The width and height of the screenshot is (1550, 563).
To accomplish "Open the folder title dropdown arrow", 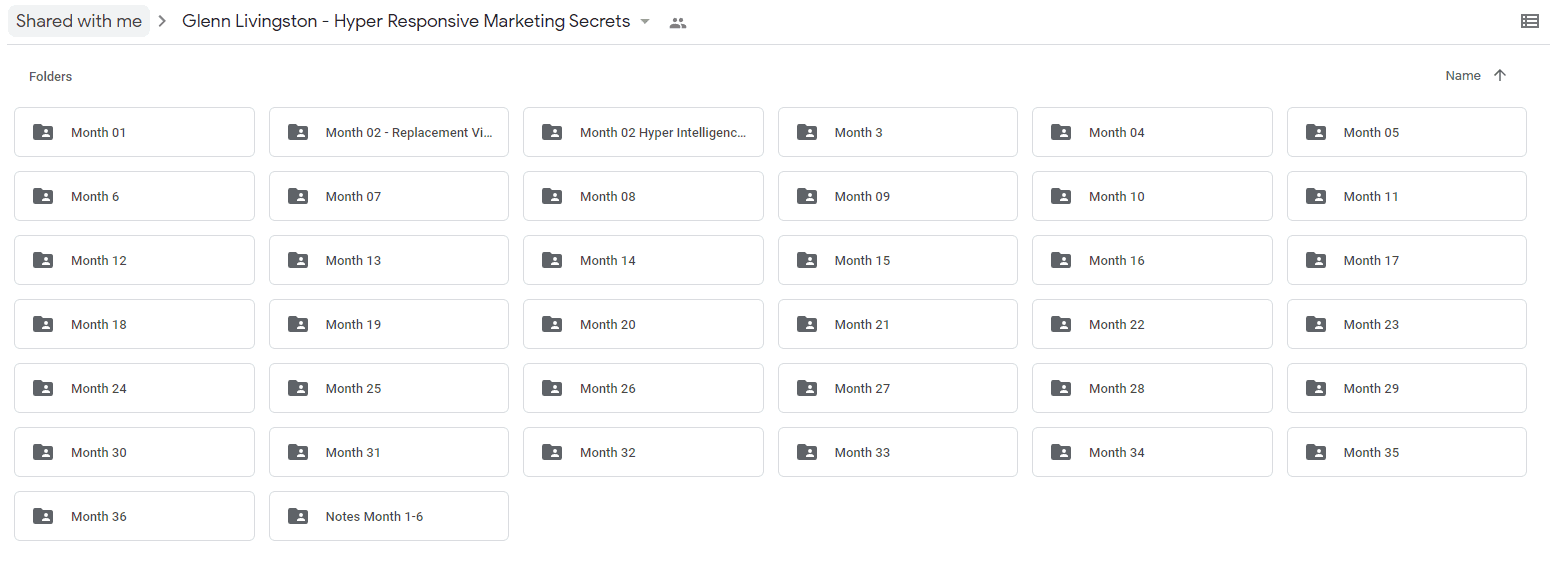I will [645, 22].
